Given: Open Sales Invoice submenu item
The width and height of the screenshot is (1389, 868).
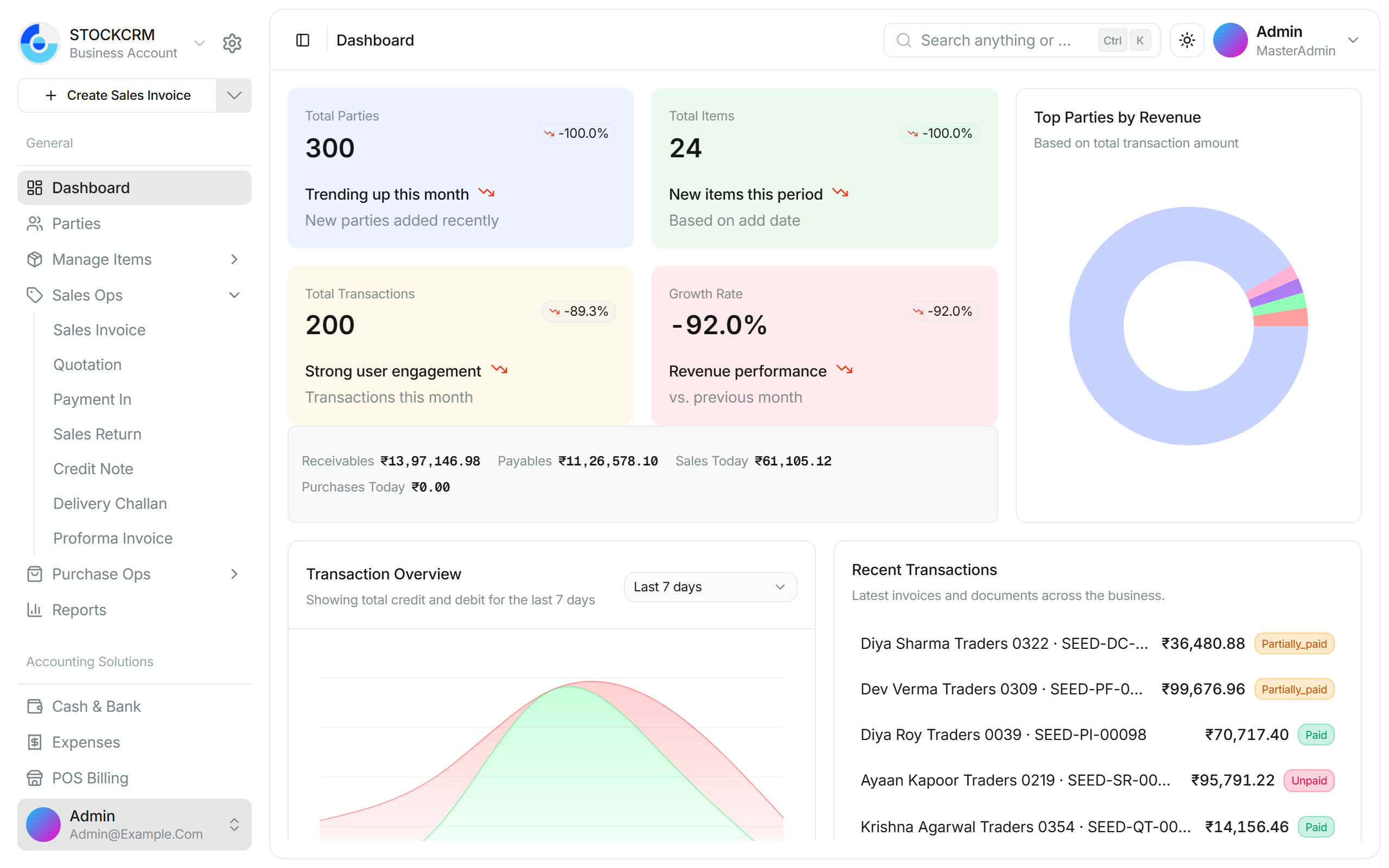Looking at the screenshot, I should (x=99, y=330).
